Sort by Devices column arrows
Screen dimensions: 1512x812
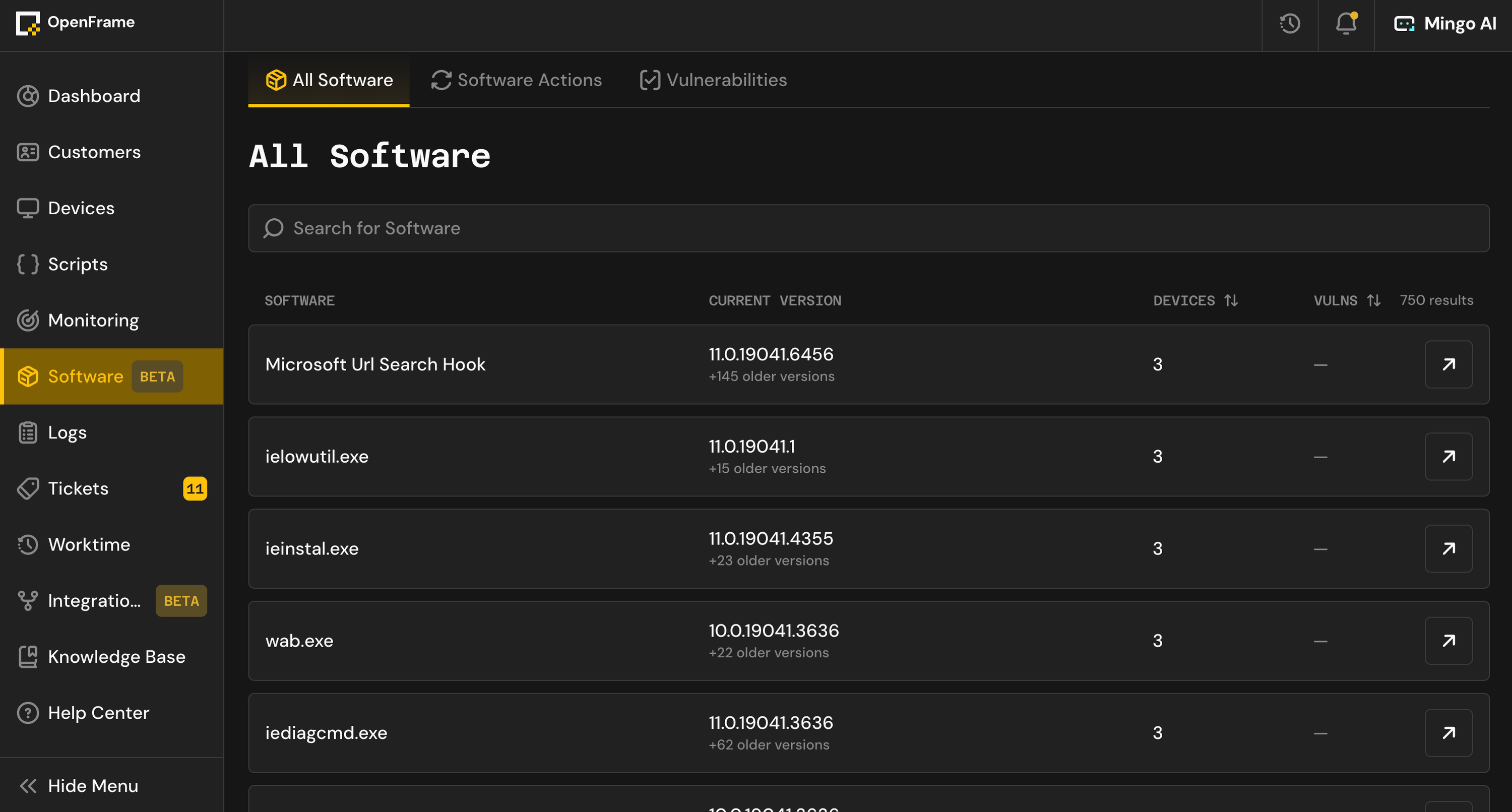coord(1231,300)
